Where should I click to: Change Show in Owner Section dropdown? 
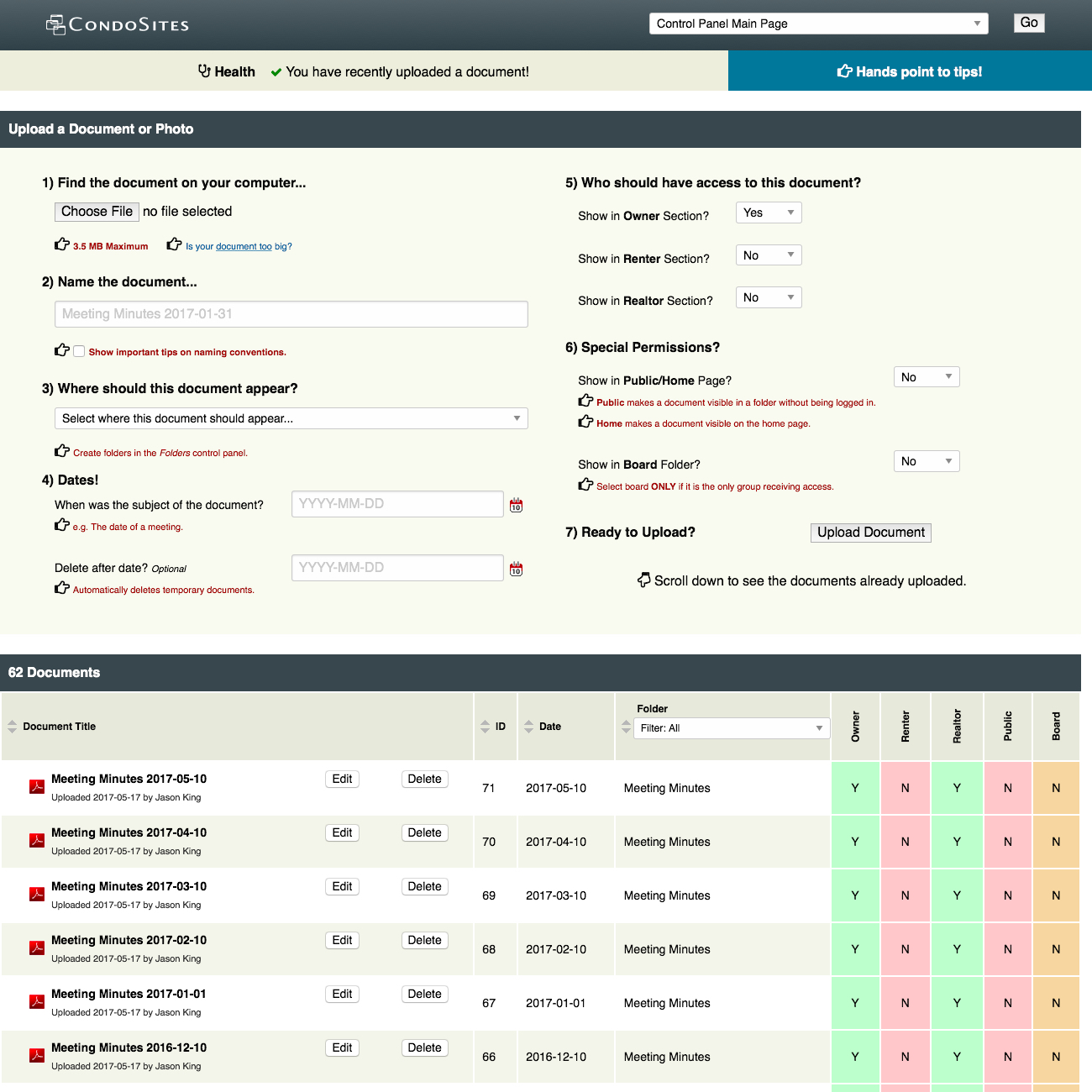pos(768,213)
